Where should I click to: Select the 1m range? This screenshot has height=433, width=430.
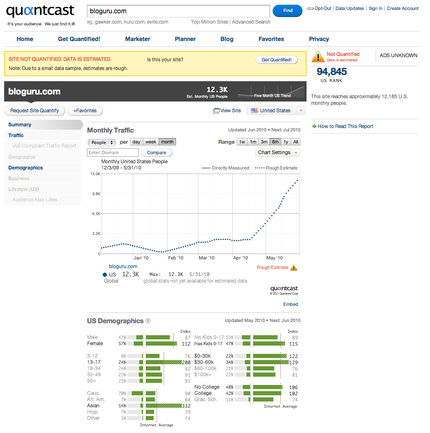(253, 142)
